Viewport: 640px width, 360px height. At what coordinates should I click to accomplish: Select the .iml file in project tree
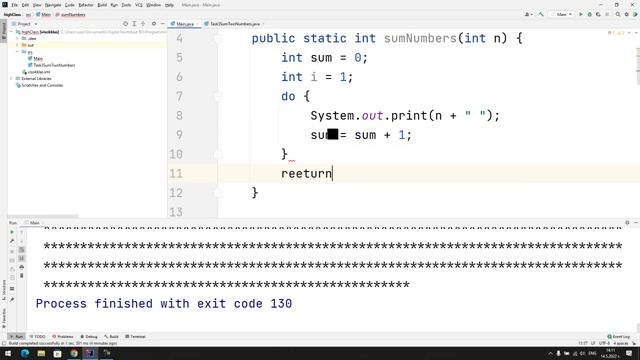click(x=36, y=72)
